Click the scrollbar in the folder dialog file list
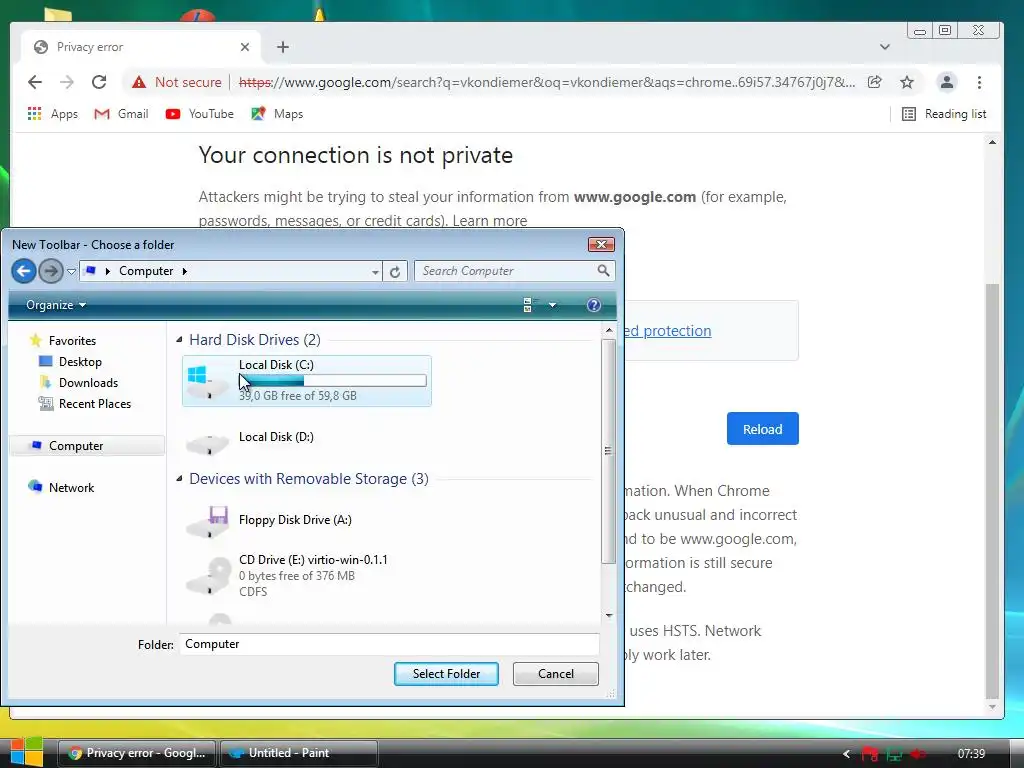The image size is (1024, 768). 608,451
